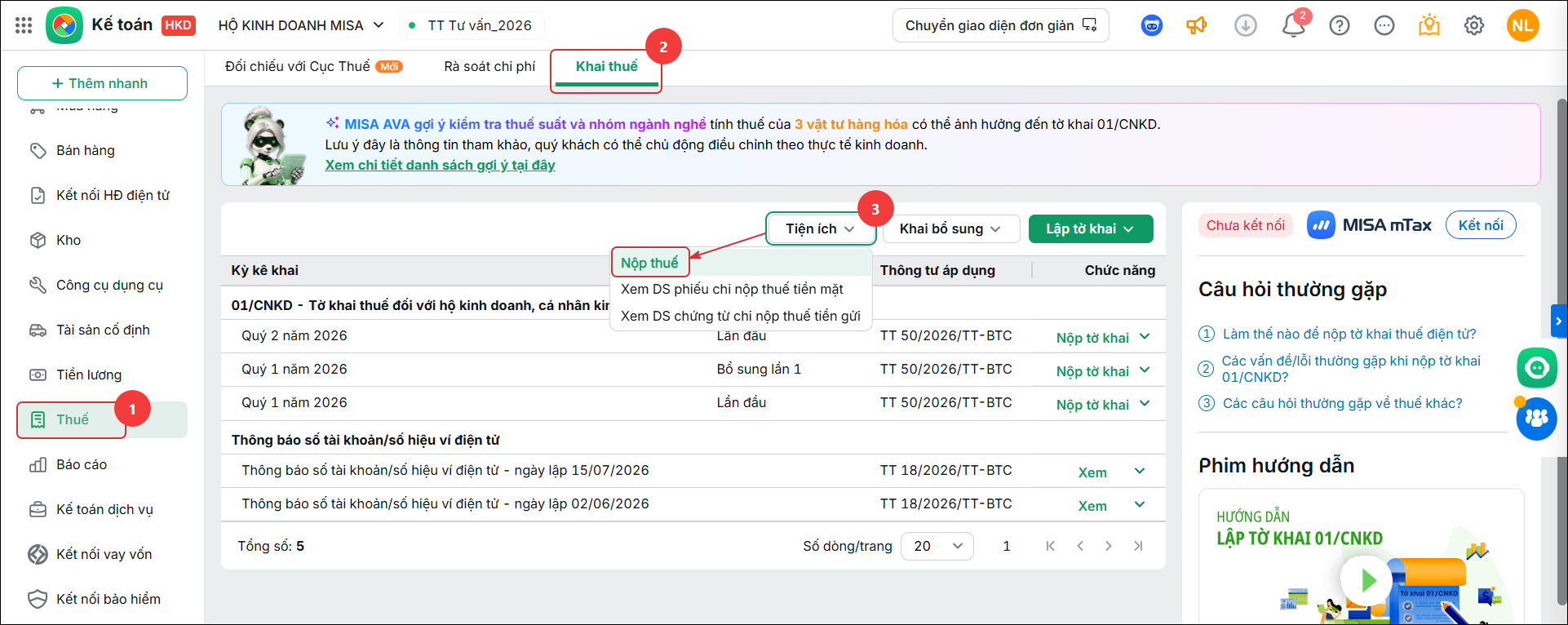
Task: Click the main page vertical scrollbar
Action: (x=1562, y=351)
